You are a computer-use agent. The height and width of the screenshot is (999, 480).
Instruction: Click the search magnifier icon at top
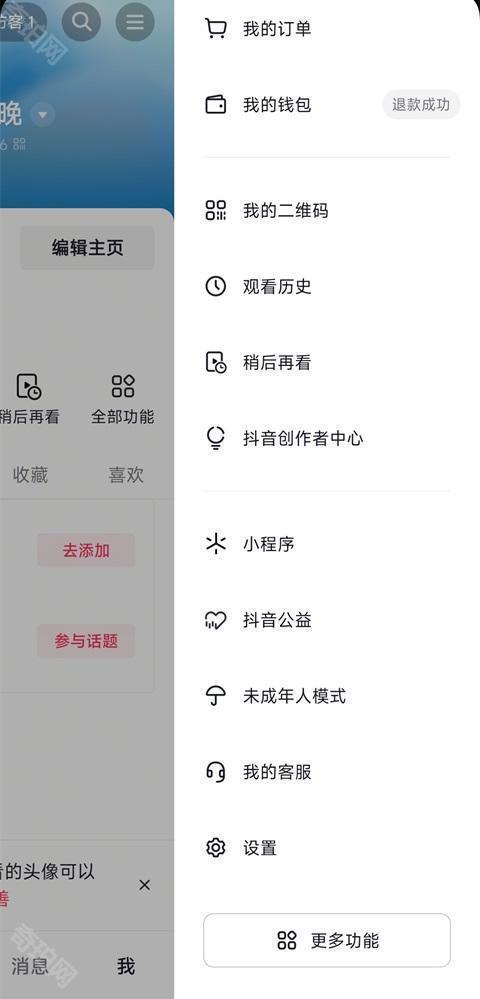(82, 22)
